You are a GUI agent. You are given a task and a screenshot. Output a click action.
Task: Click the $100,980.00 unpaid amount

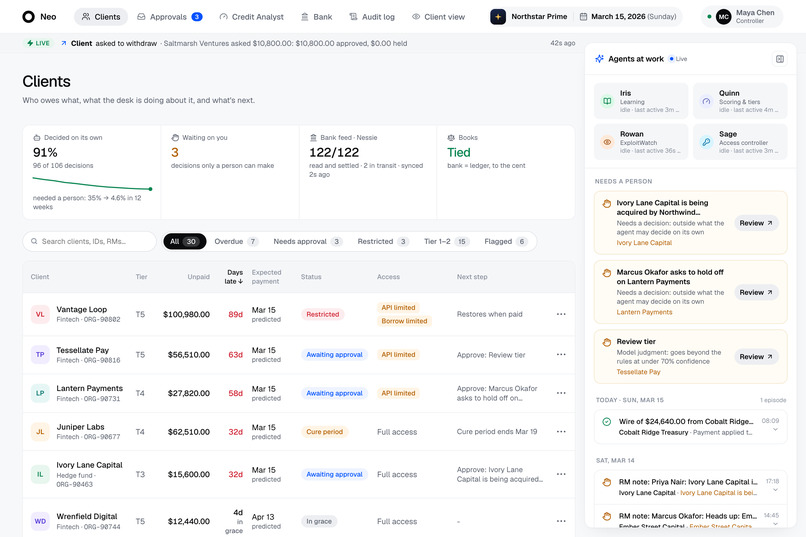[x=187, y=314]
